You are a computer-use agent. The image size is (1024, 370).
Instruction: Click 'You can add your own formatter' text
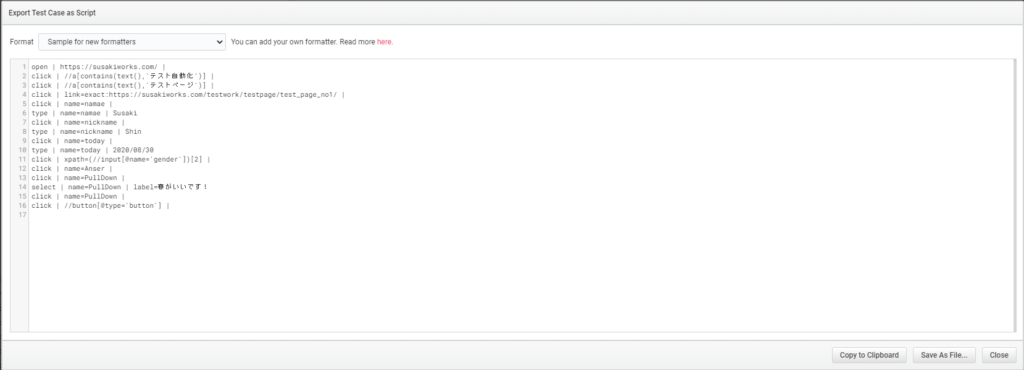click(x=283, y=42)
